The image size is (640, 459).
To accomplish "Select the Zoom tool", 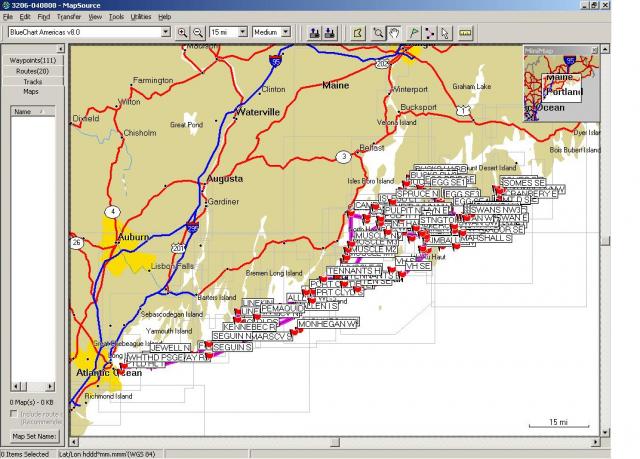I will 378,33.
